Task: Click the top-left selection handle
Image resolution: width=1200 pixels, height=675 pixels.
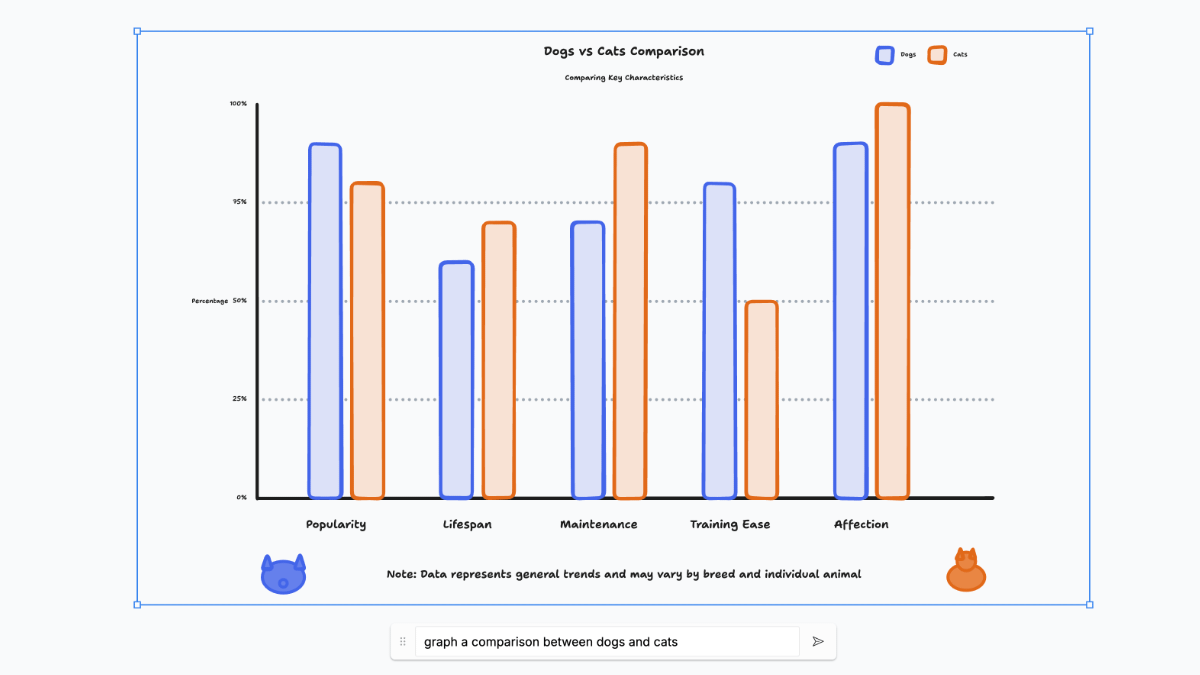Action: pos(137,31)
